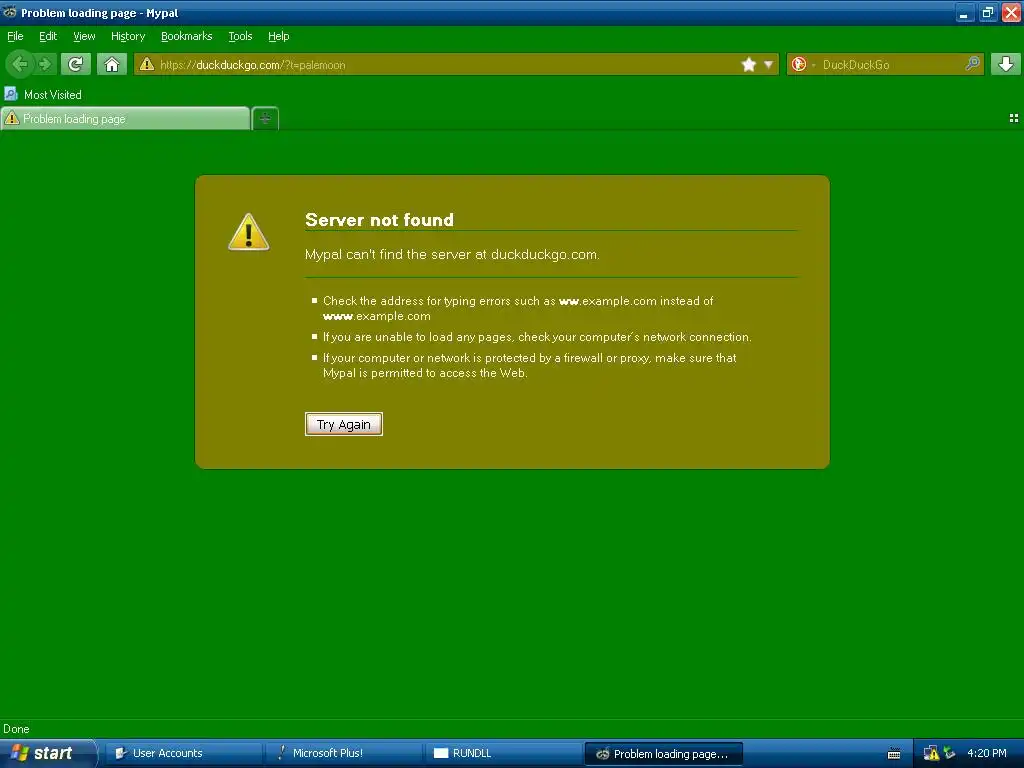
Task: Click the Mypal title bar icon
Action: [10, 12]
